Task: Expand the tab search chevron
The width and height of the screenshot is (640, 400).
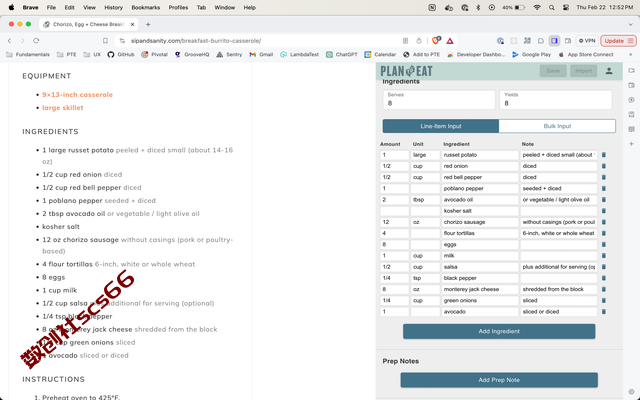Action: [631, 24]
